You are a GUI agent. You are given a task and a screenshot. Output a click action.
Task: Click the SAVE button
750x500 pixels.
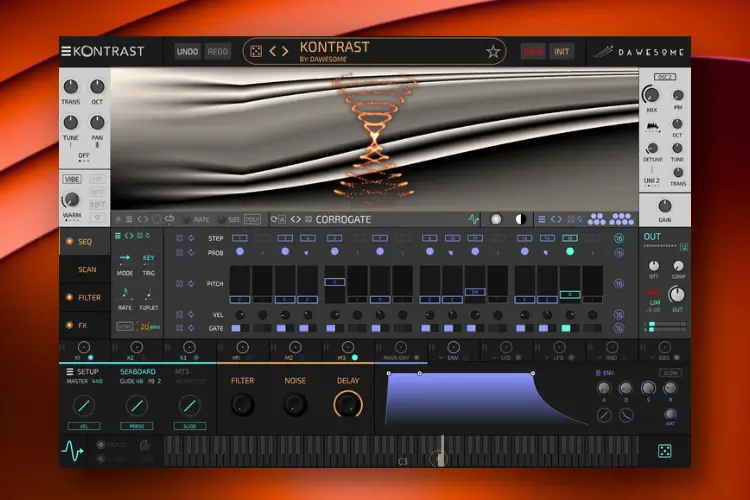(x=532, y=51)
